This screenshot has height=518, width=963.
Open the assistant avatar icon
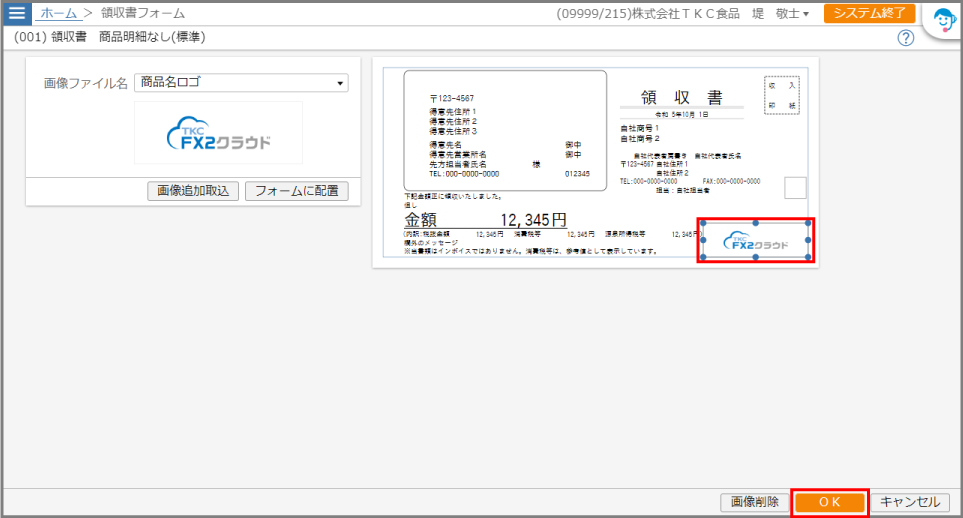point(943,20)
